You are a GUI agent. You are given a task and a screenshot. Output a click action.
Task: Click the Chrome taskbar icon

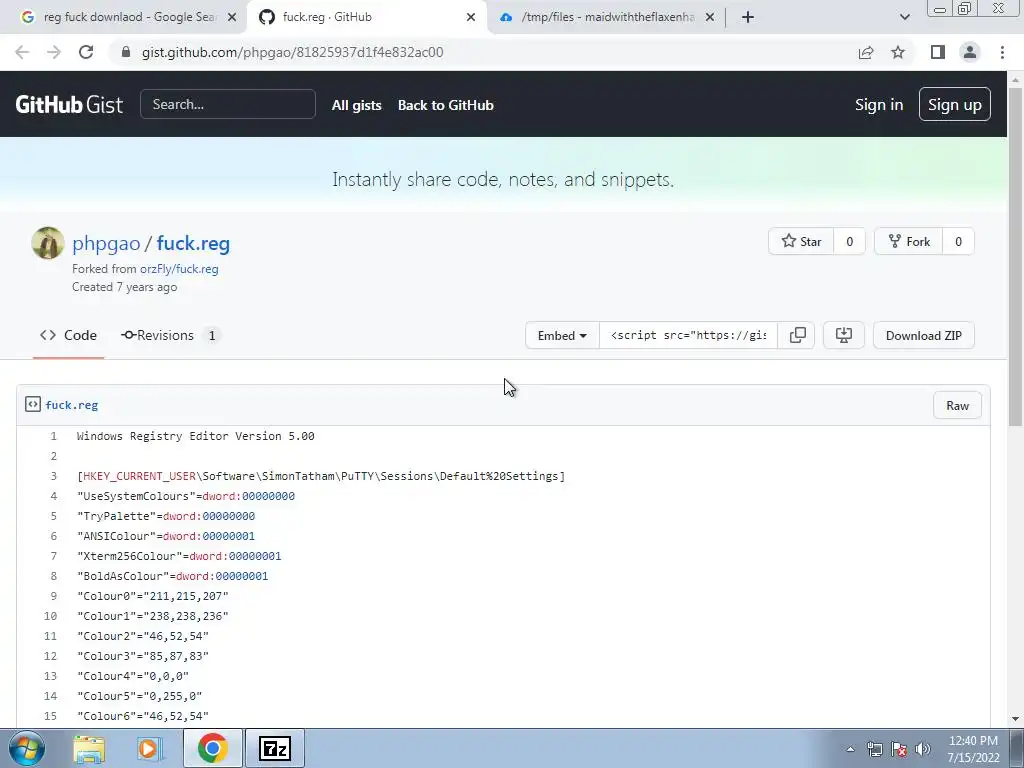[x=213, y=748]
